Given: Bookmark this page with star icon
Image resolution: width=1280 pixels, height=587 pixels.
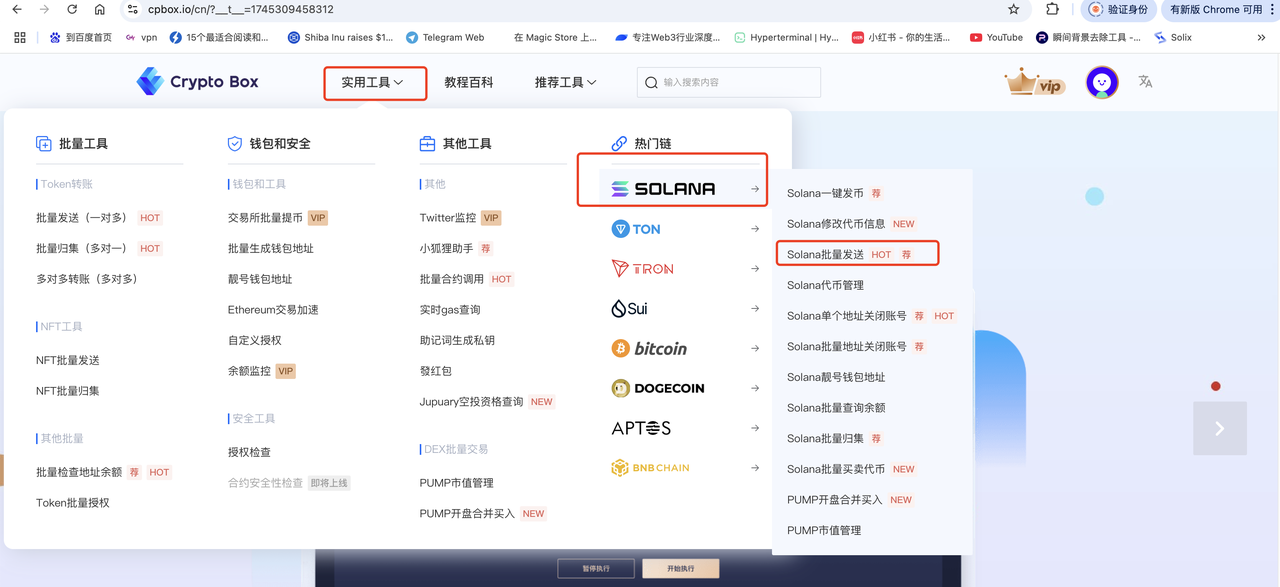Looking at the screenshot, I should pos(1014,10).
